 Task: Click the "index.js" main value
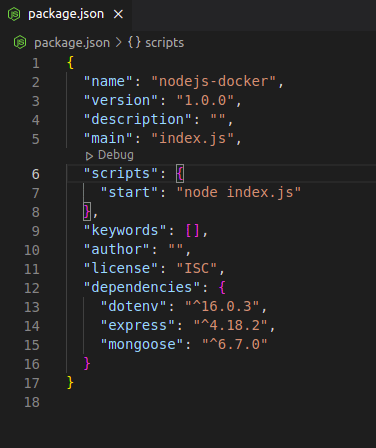193,139
